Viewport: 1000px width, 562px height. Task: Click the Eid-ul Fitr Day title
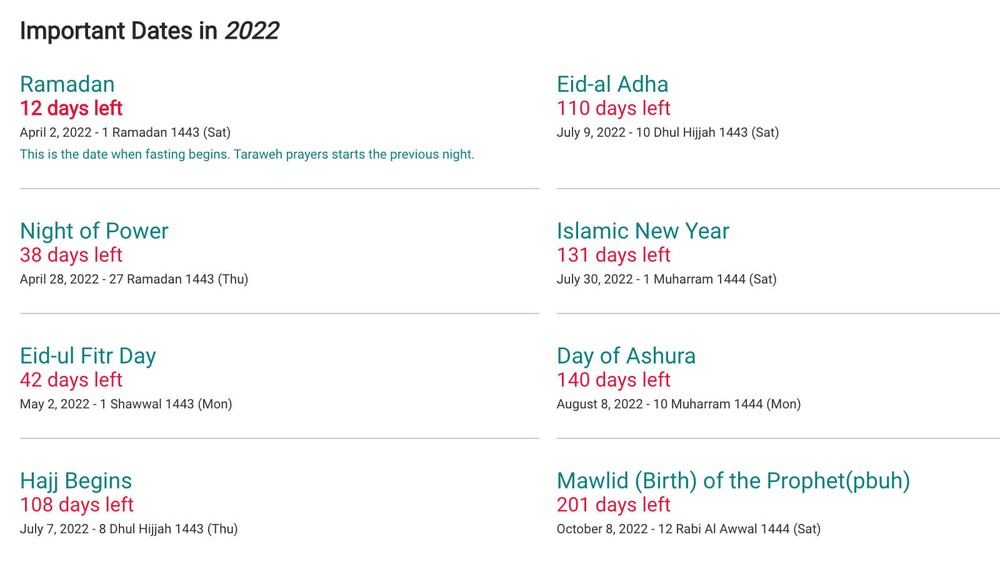88,356
